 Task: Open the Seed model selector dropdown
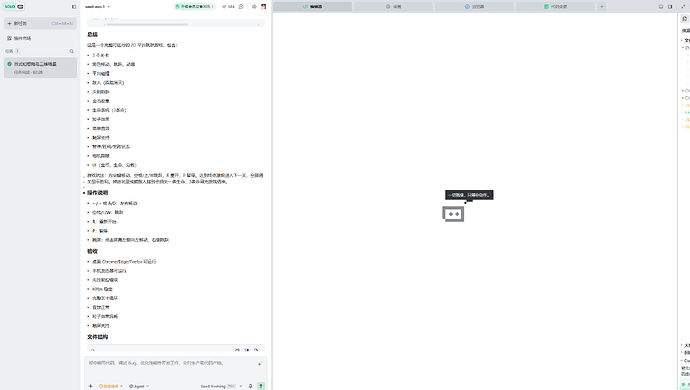pyautogui.click(x=221, y=386)
